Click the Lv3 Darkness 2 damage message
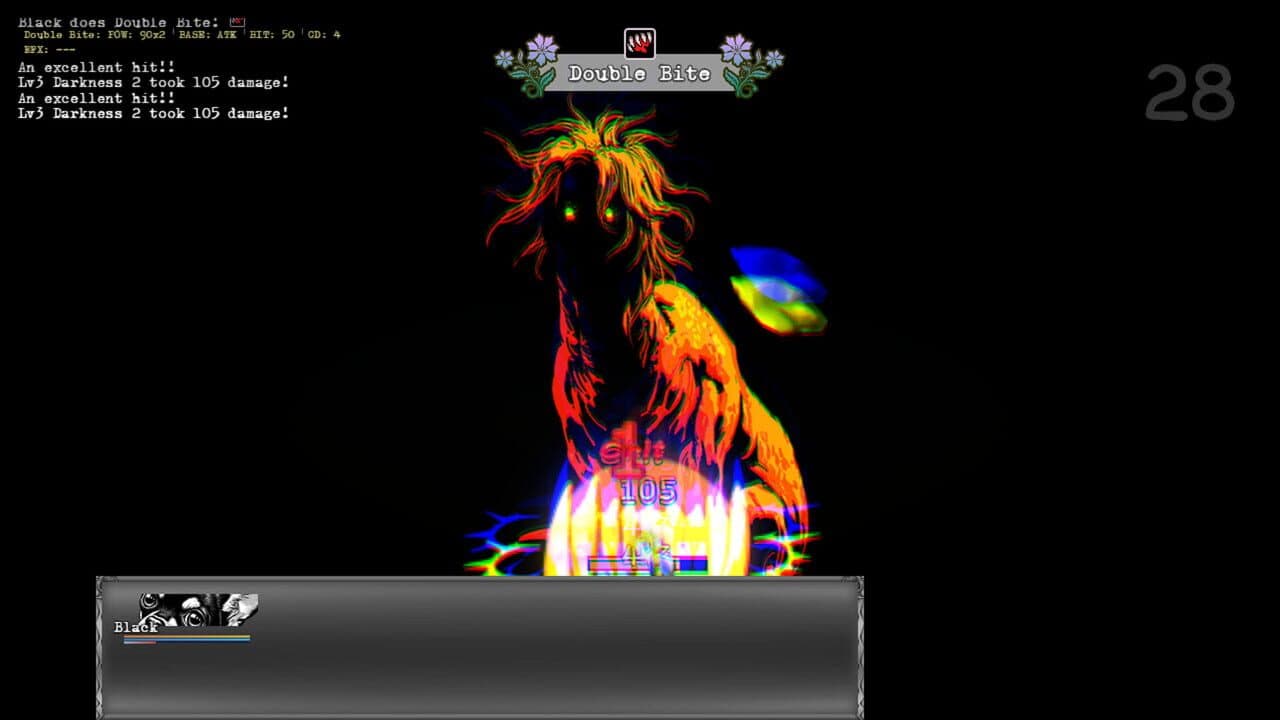The height and width of the screenshot is (720, 1280). click(x=152, y=82)
